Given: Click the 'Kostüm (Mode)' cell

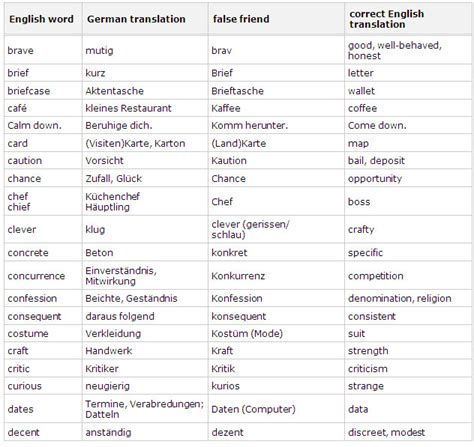Looking at the screenshot, I should coord(247,334).
